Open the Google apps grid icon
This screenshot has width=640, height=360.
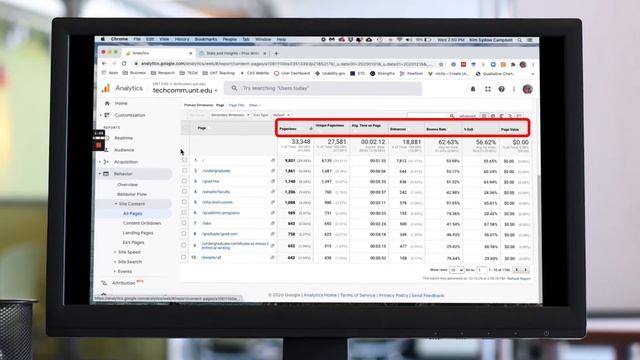(x=488, y=89)
